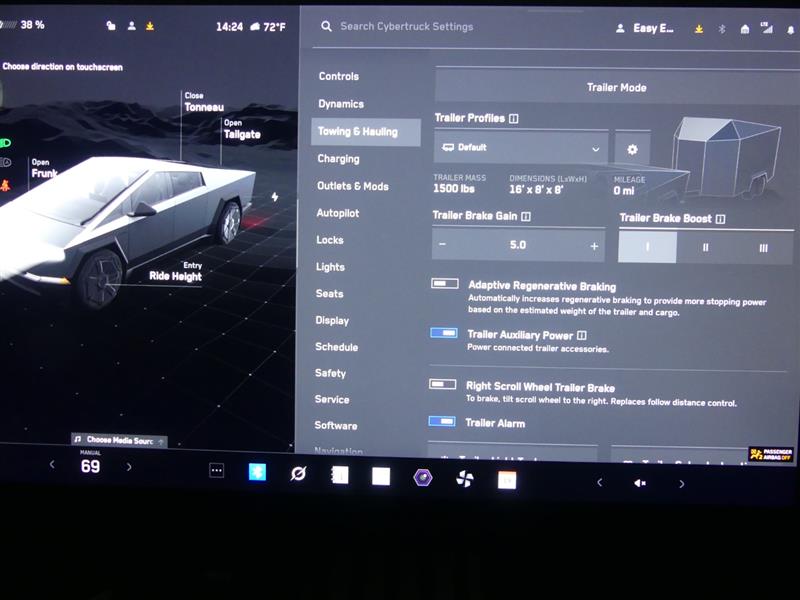Open the Locks settings menu
800x600 pixels.
click(x=330, y=240)
